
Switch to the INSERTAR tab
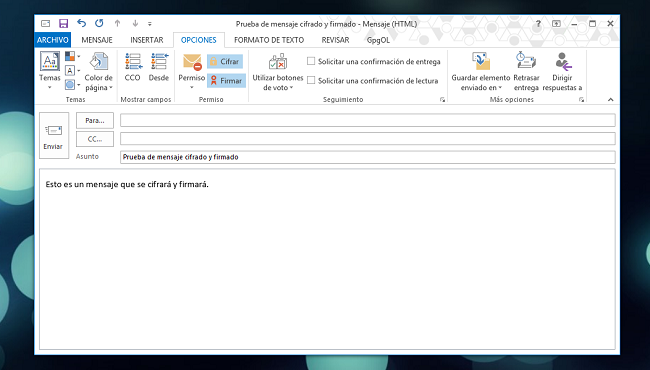tap(147, 40)
